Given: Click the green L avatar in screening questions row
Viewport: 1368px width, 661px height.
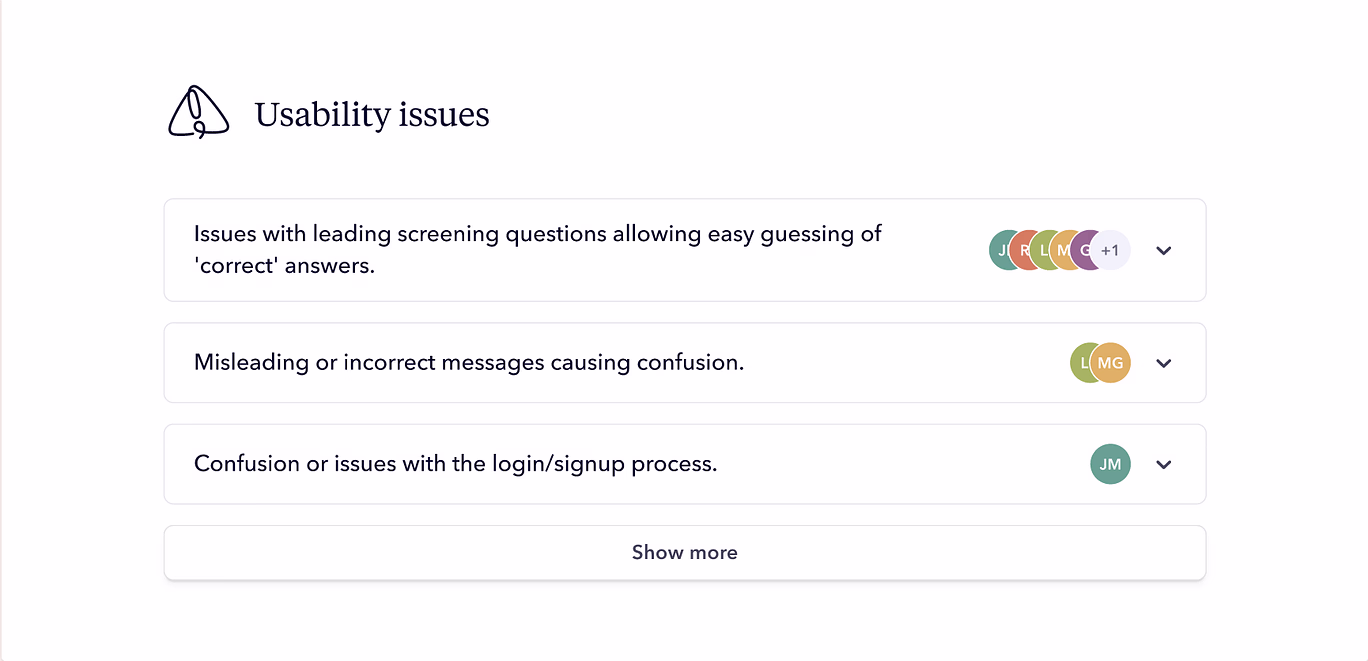Looking at the screenshot, I should 1043,250.
